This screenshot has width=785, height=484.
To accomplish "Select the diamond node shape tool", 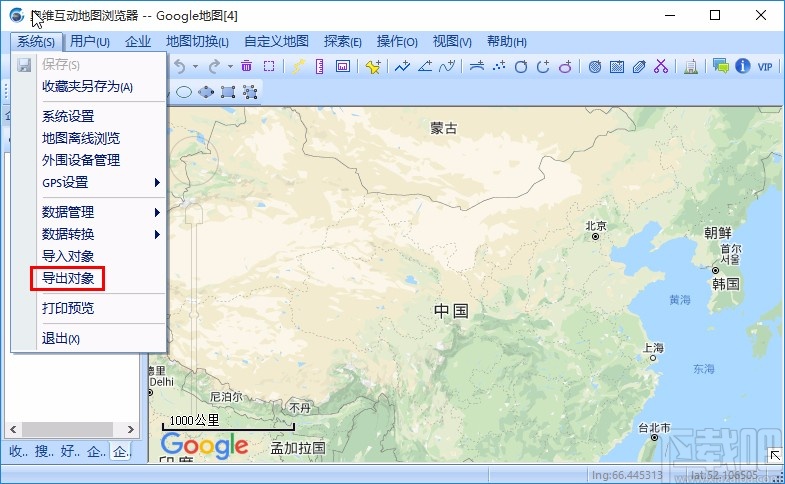I will coord(206,92).
